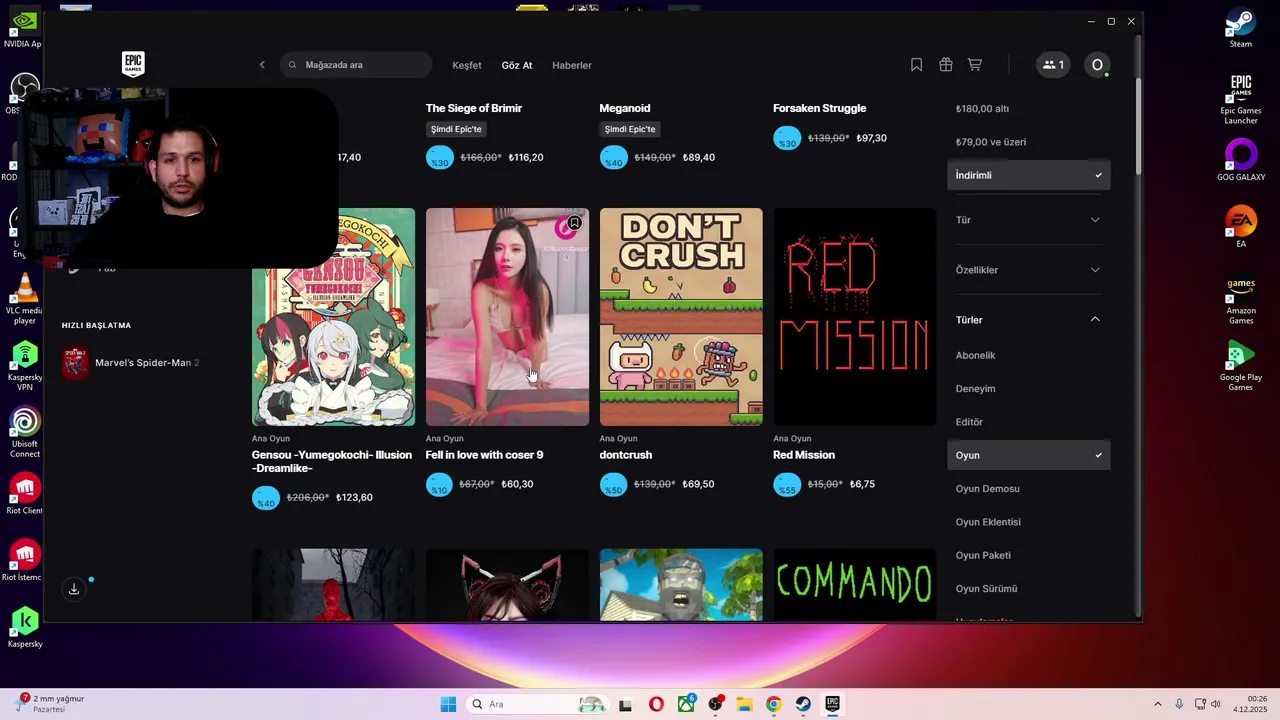Click the taskbar volume icon

(x=1217, y=704)
